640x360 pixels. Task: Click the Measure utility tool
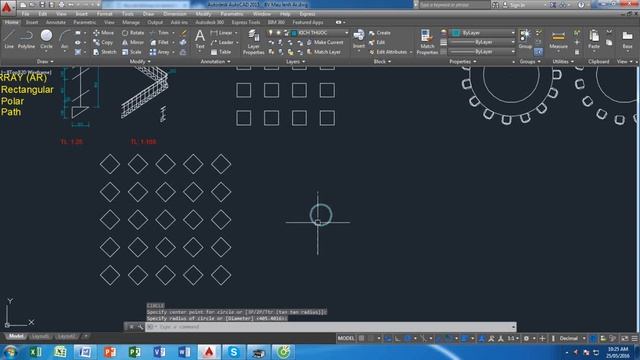[x=558, y=39]
